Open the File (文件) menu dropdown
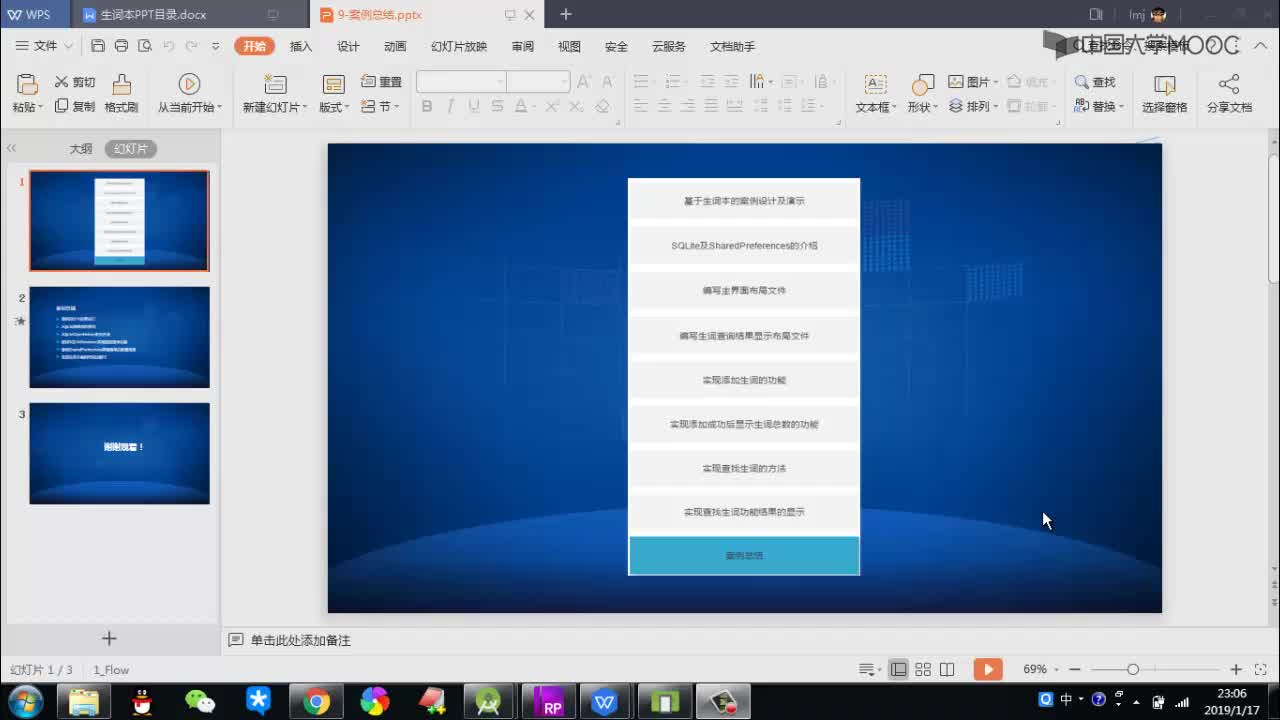Viewport: 1280px width, 720px height. [44, 46]
